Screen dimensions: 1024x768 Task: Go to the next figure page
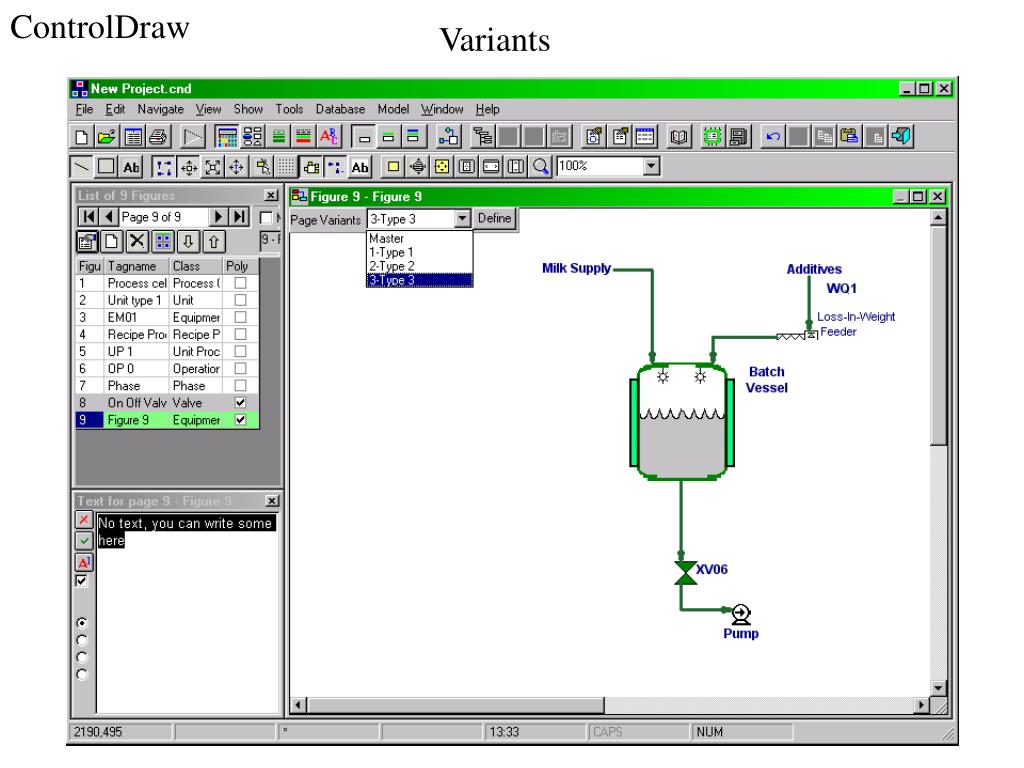[x=219, y=217]
